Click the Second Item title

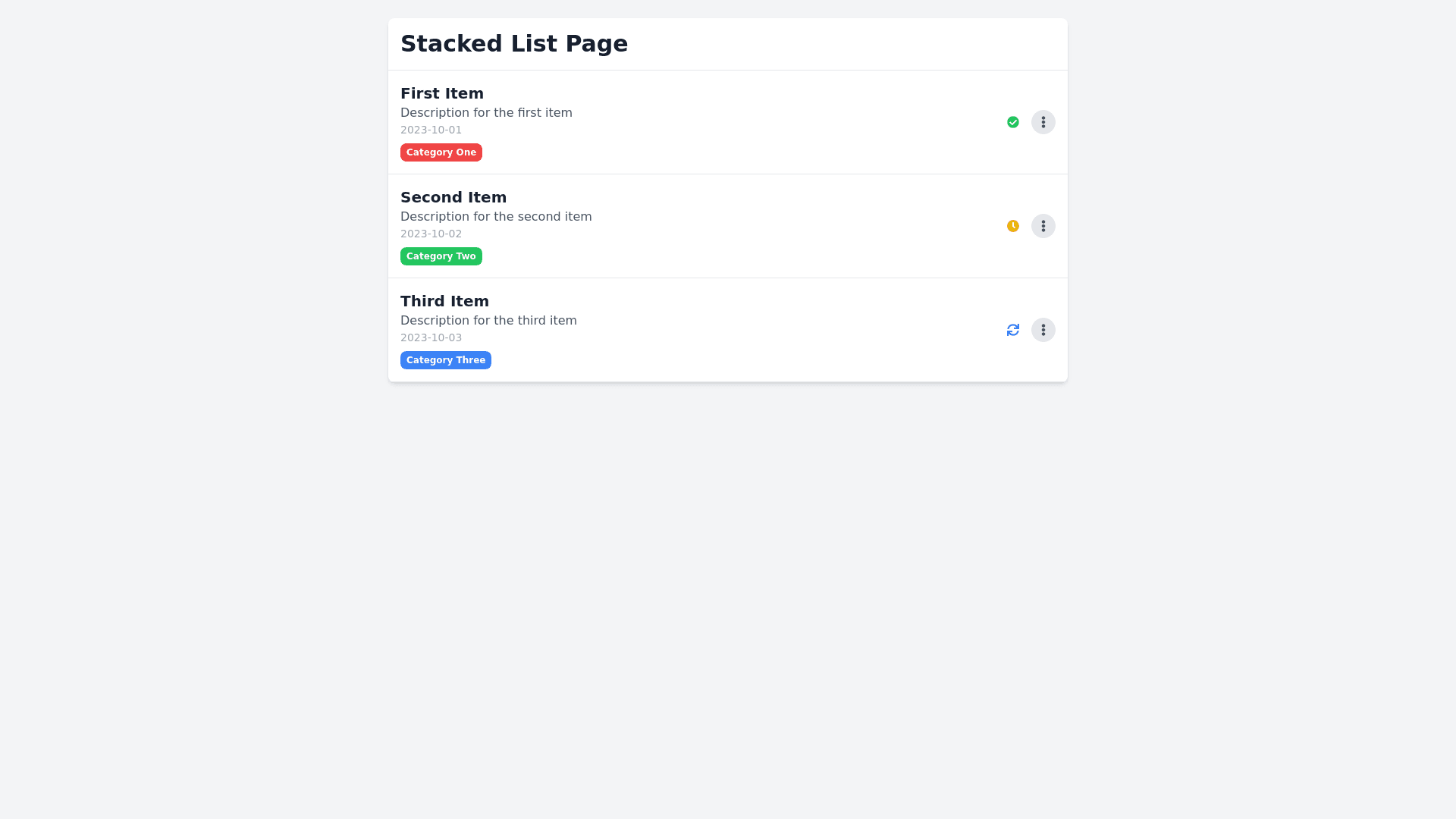(453, 197)
